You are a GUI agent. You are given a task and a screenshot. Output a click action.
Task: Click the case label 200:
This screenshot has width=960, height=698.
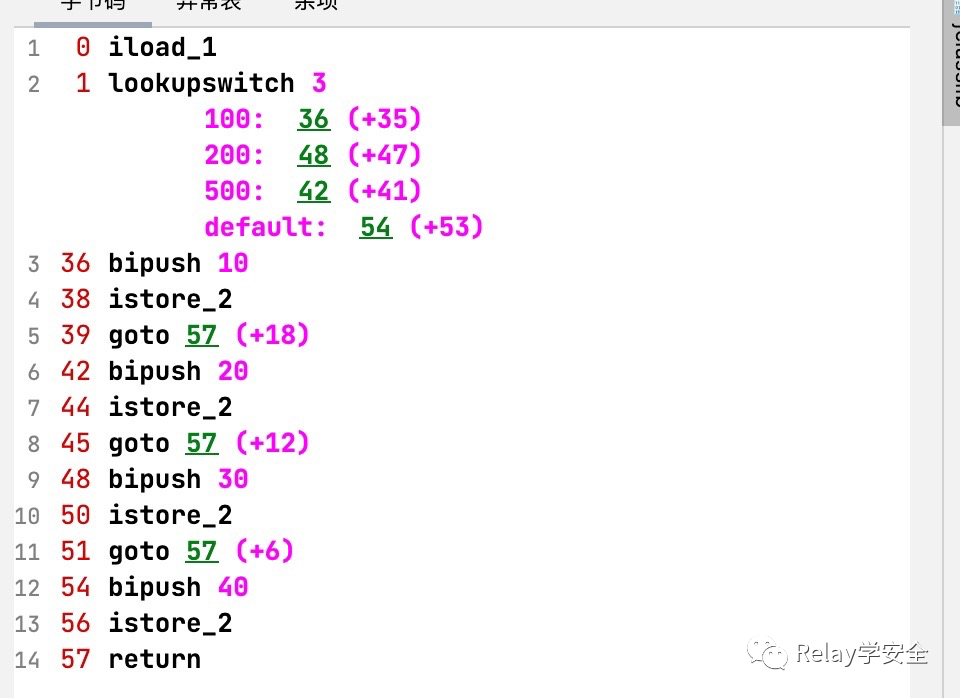point(234,155)
